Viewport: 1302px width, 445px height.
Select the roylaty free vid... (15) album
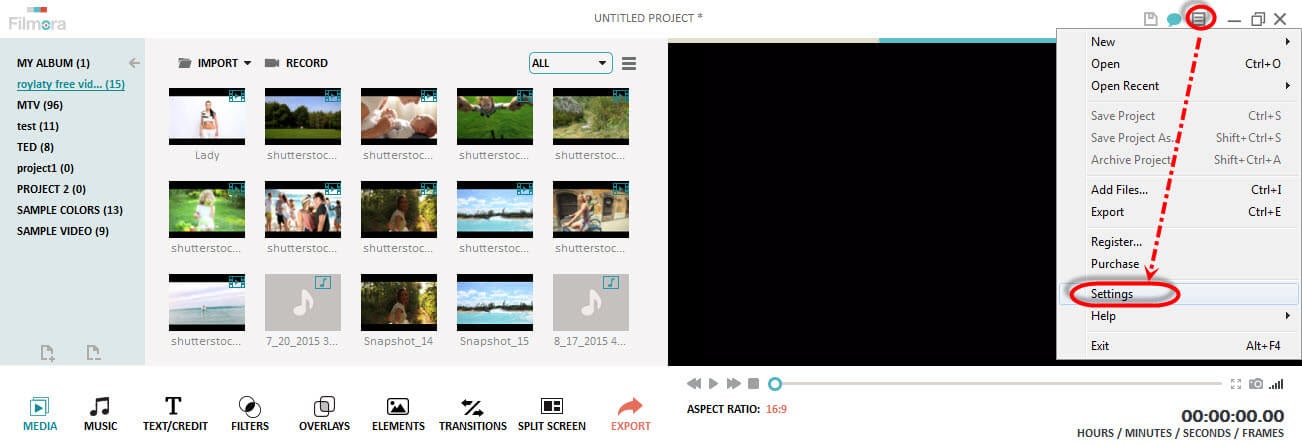point(71,84)
